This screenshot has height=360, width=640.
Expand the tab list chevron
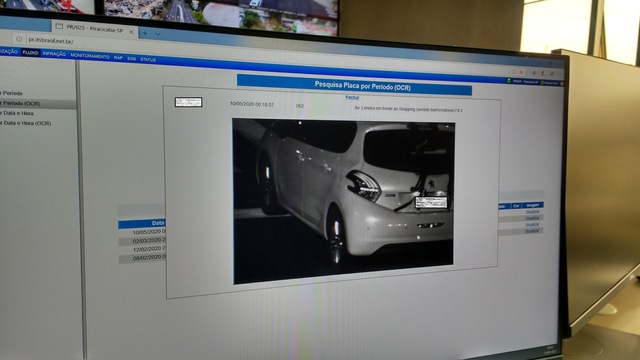[x=158, y=34]
